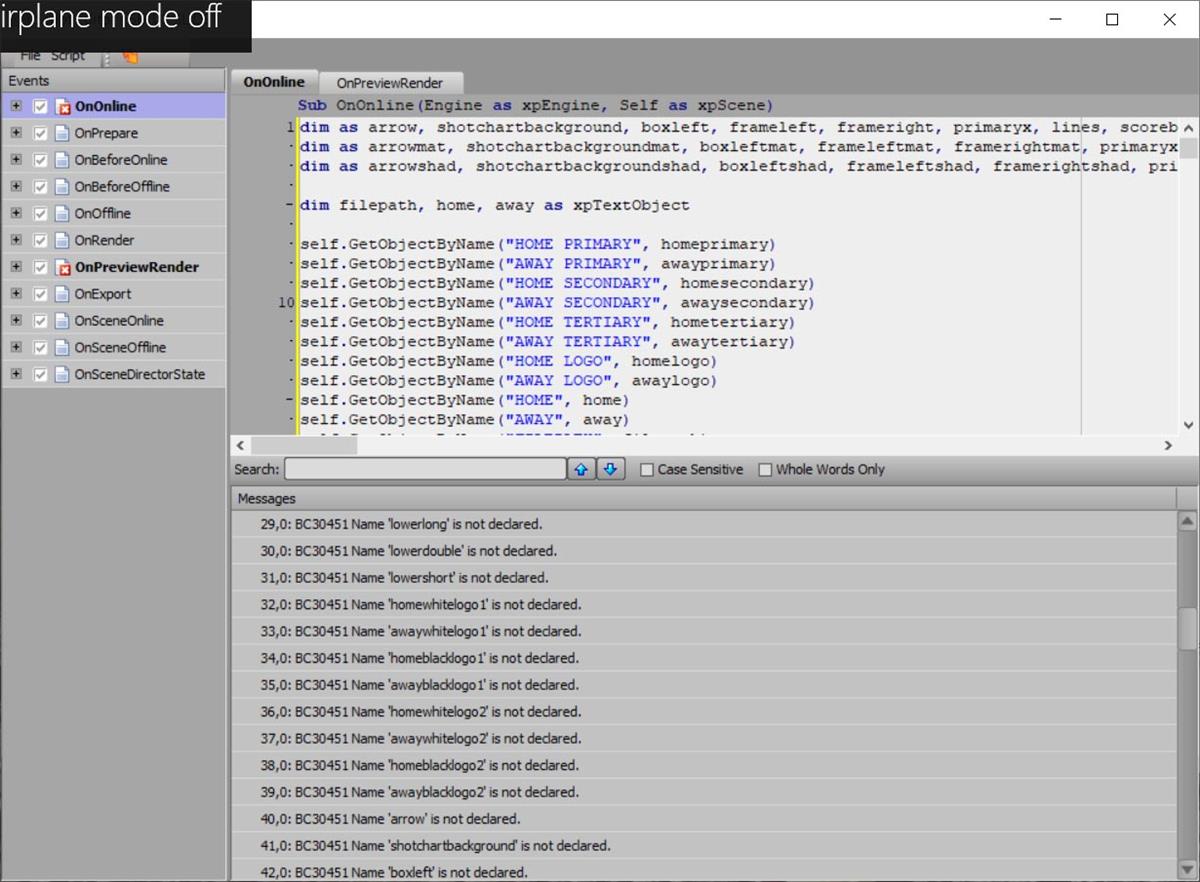Click the code editor horizontal scrollbar thumb
Screen dimensions: 1200x882
tap(303, 446)
